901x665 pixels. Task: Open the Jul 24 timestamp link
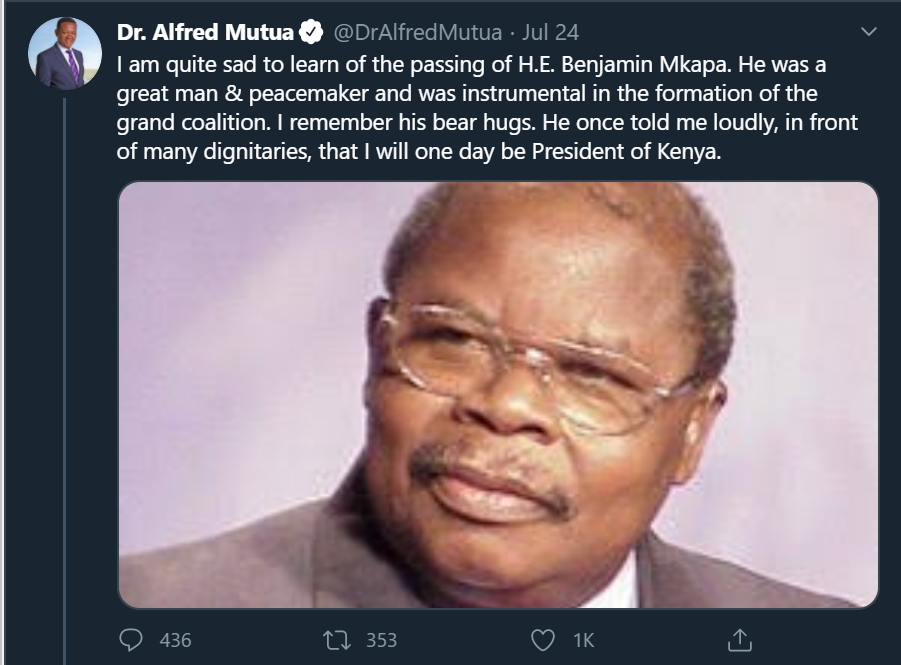coord(551,33)
